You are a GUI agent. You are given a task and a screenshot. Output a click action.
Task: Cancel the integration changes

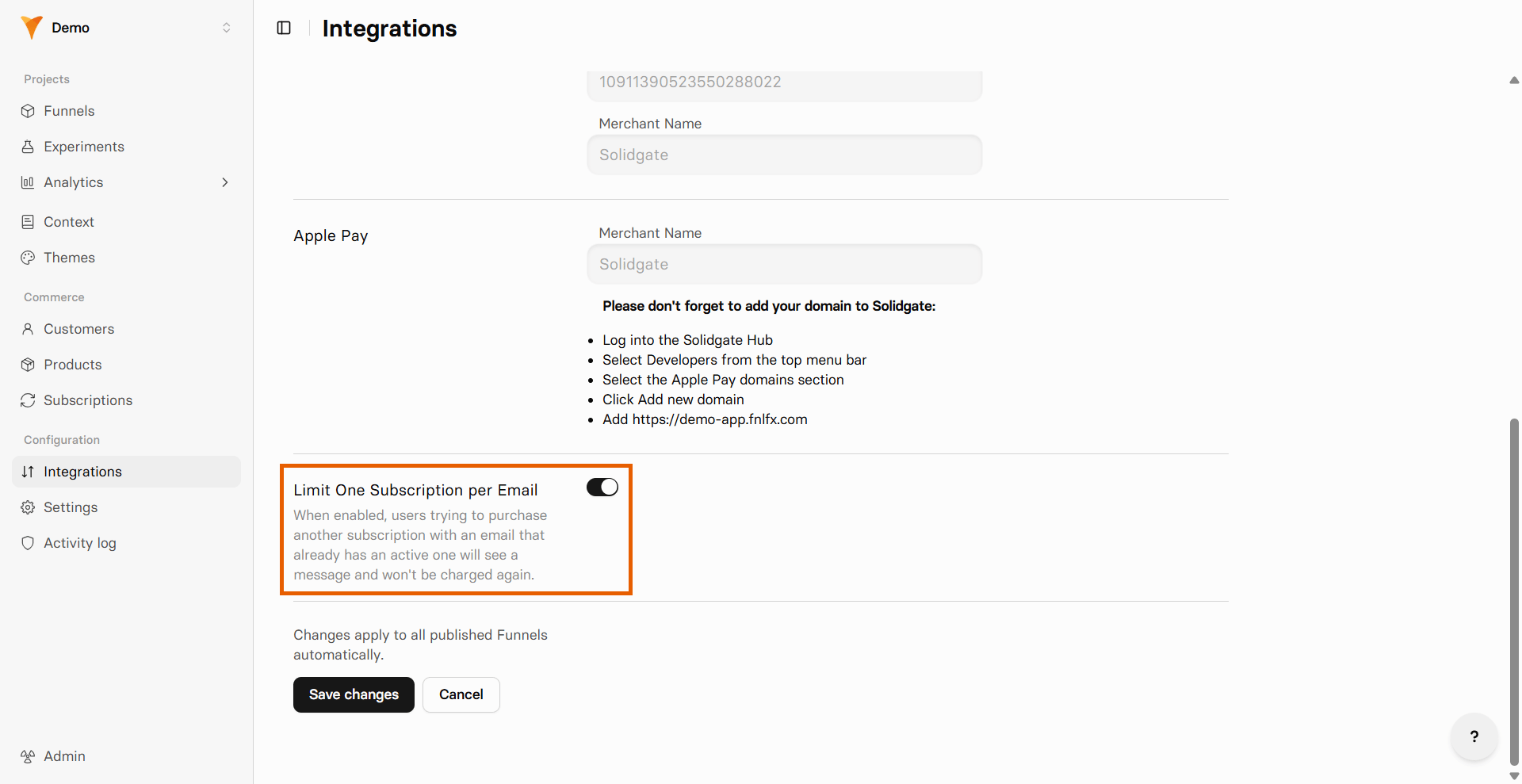point(461,694)
